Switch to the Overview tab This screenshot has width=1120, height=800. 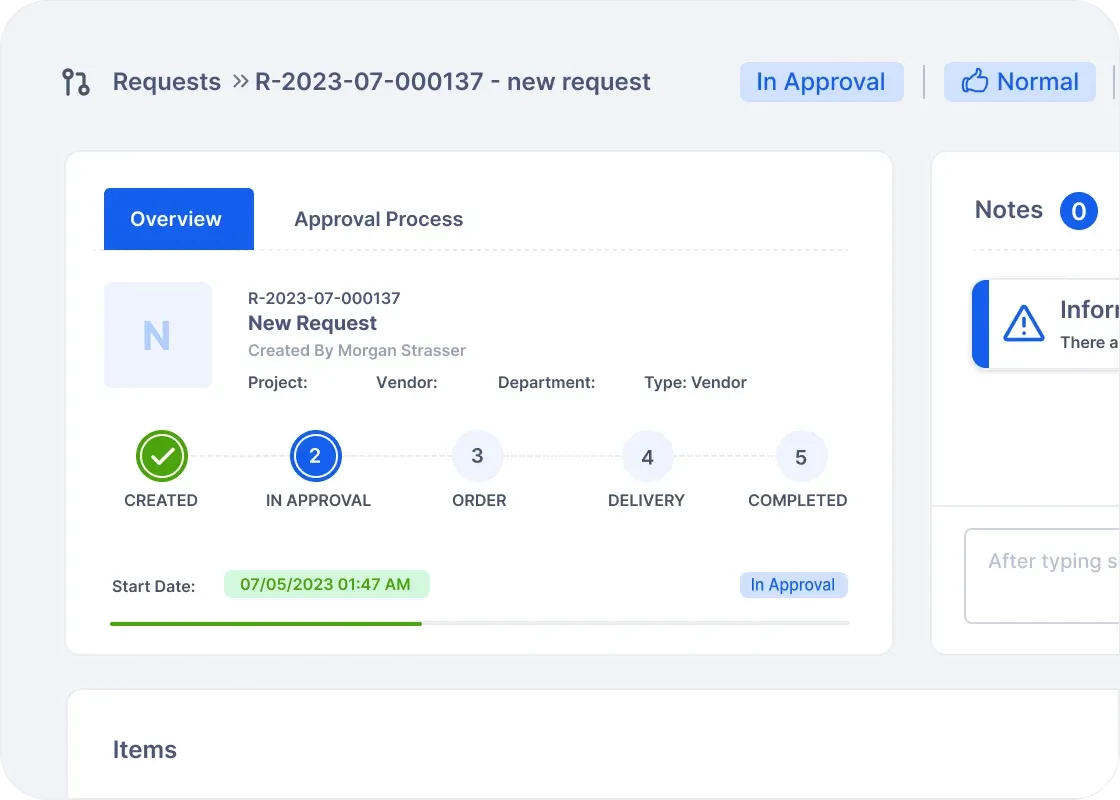pyautogui.click(x=179, y=219)
